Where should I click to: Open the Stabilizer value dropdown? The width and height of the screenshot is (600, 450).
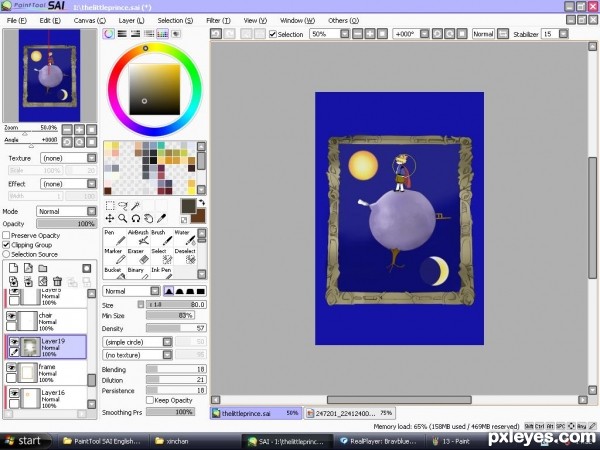(563, 34)
